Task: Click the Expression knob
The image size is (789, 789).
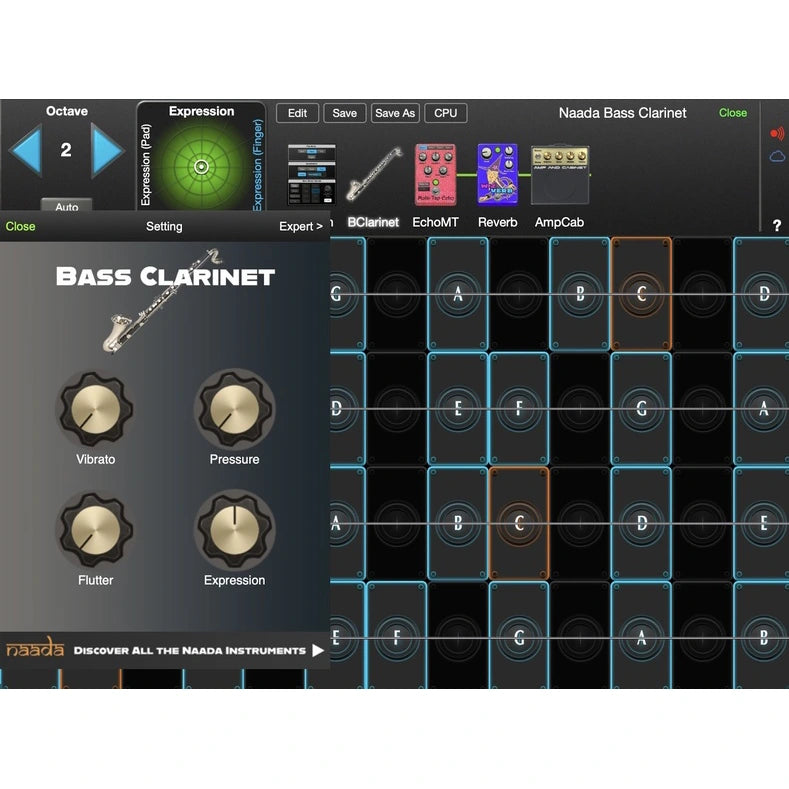Action: pyautogui.click(x=234, y=530)
